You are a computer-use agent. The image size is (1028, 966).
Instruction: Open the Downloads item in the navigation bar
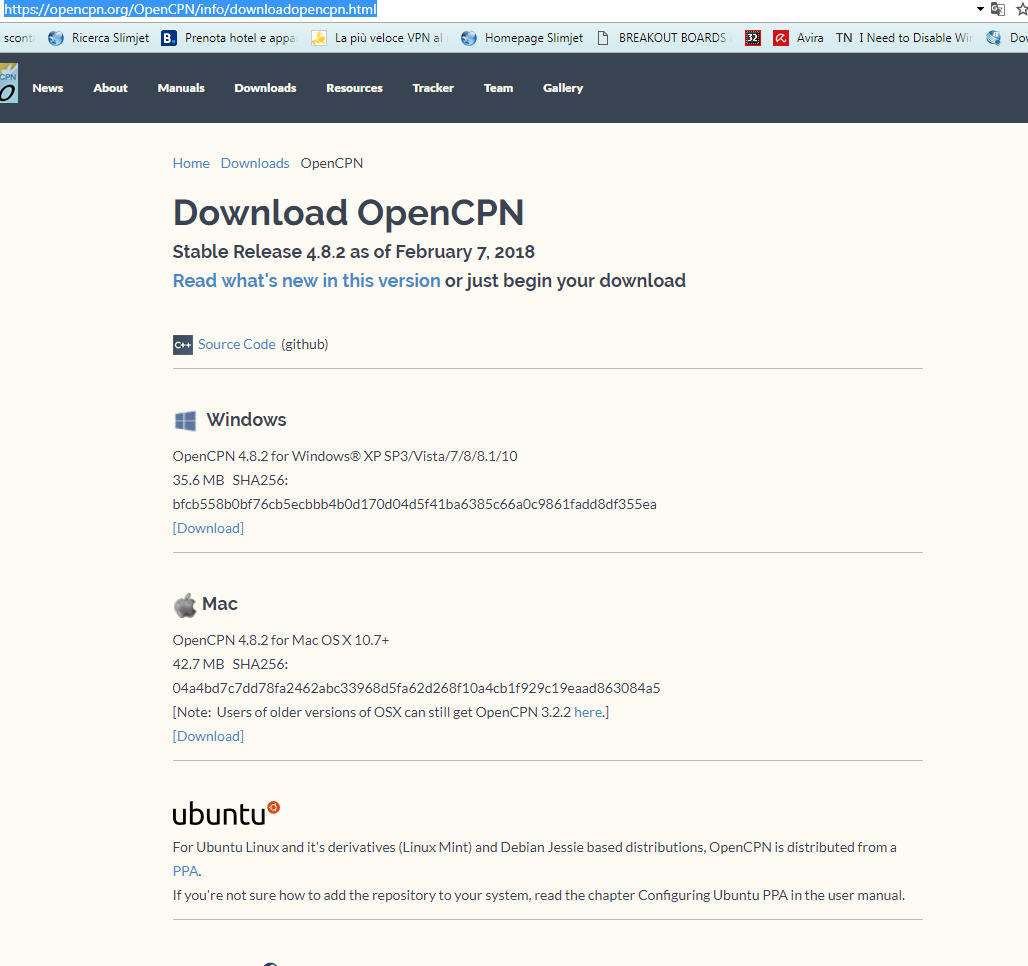pyautogui.click(x=266, y=88)
